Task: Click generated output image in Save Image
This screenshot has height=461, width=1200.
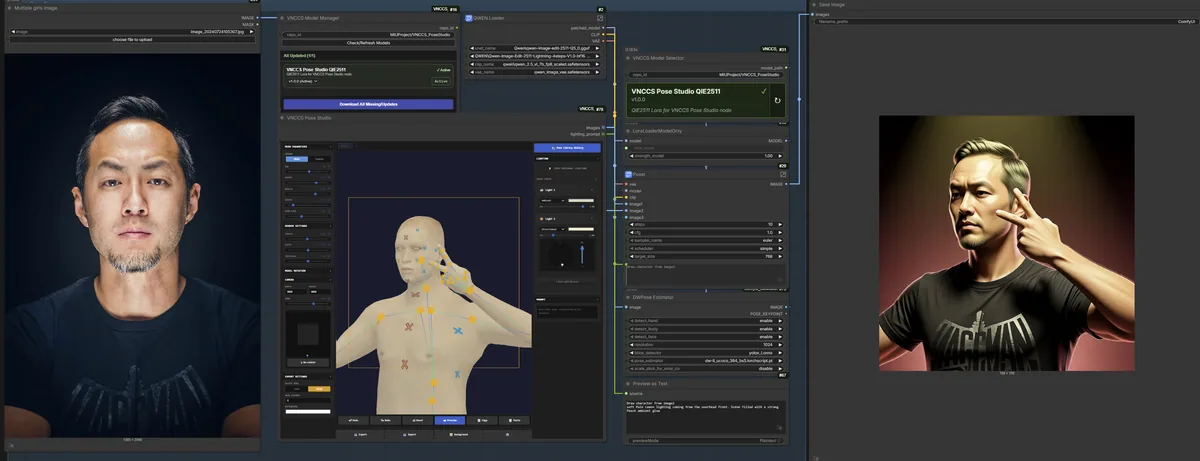Action: [x=1006, y=242]
